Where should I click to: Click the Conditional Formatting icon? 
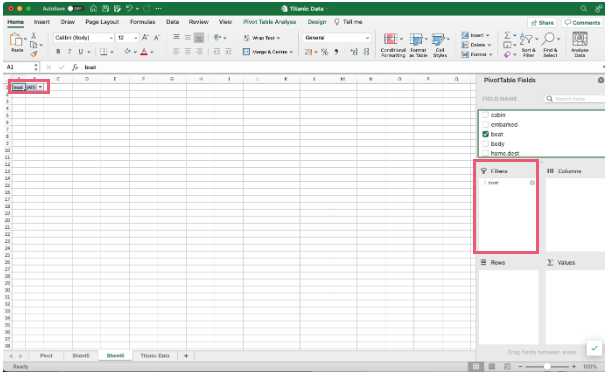391,39
